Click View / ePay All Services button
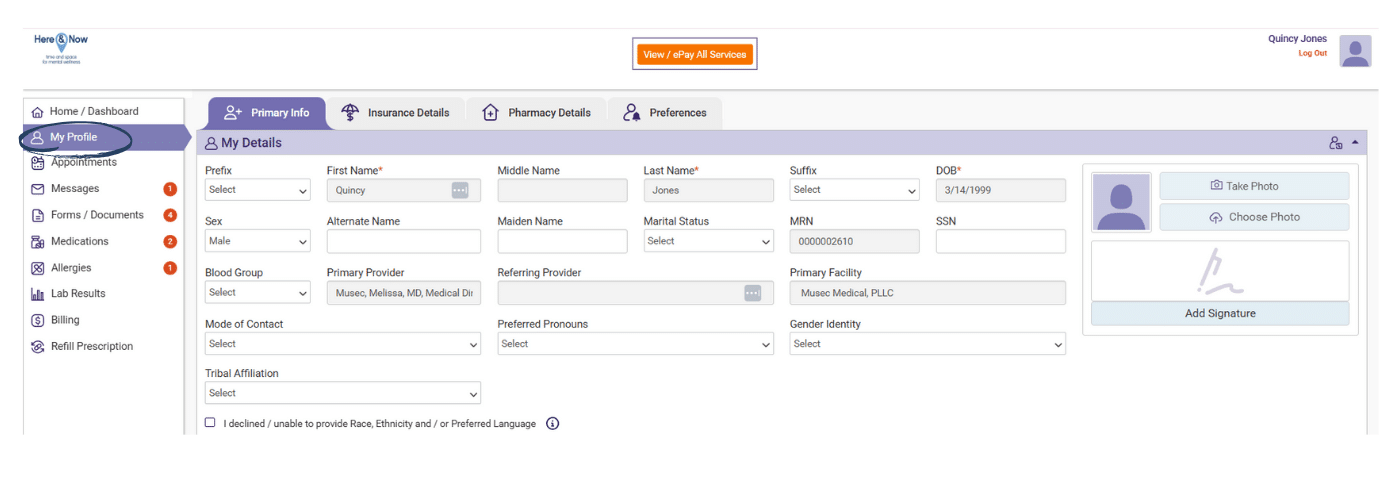Image resolution: width=1400 pixels, height=500 pixels. pyautogui.click(x=695, y=54)
